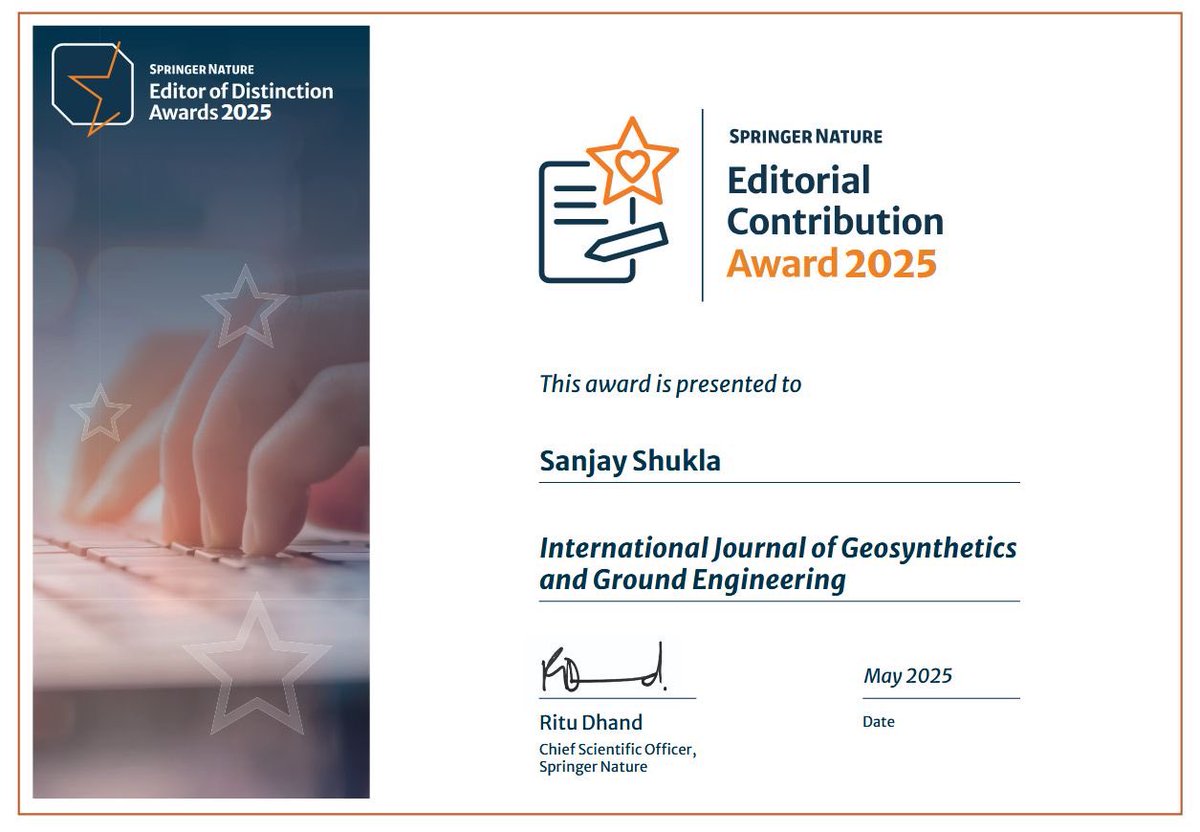Click the Editorial Contribution Award star-and-document icon
1200x832 pixels.
pyautogui.click(x=608, y=199)
